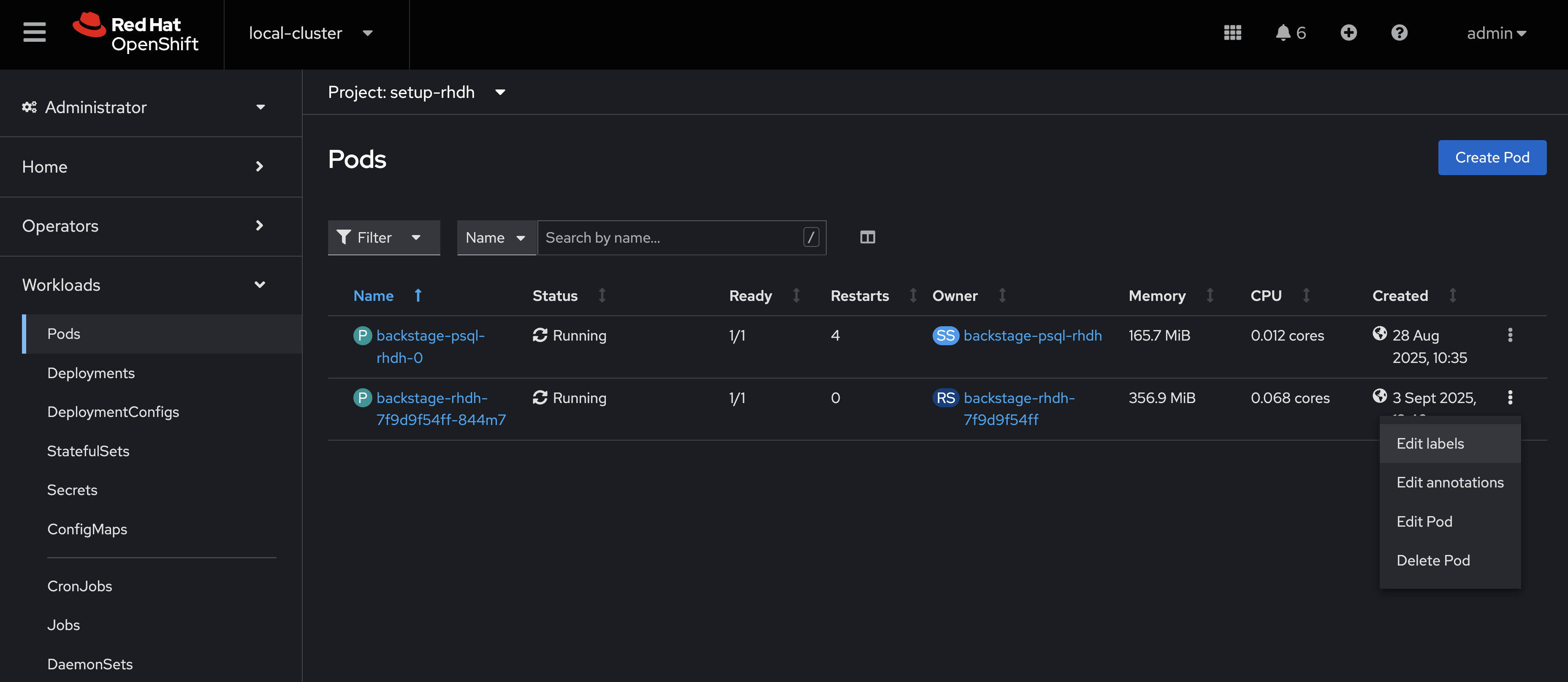Image resolution: width=1568 pixels, height=682 pixels.
Task: Sort the table by Created
Action: [1452, 296]
